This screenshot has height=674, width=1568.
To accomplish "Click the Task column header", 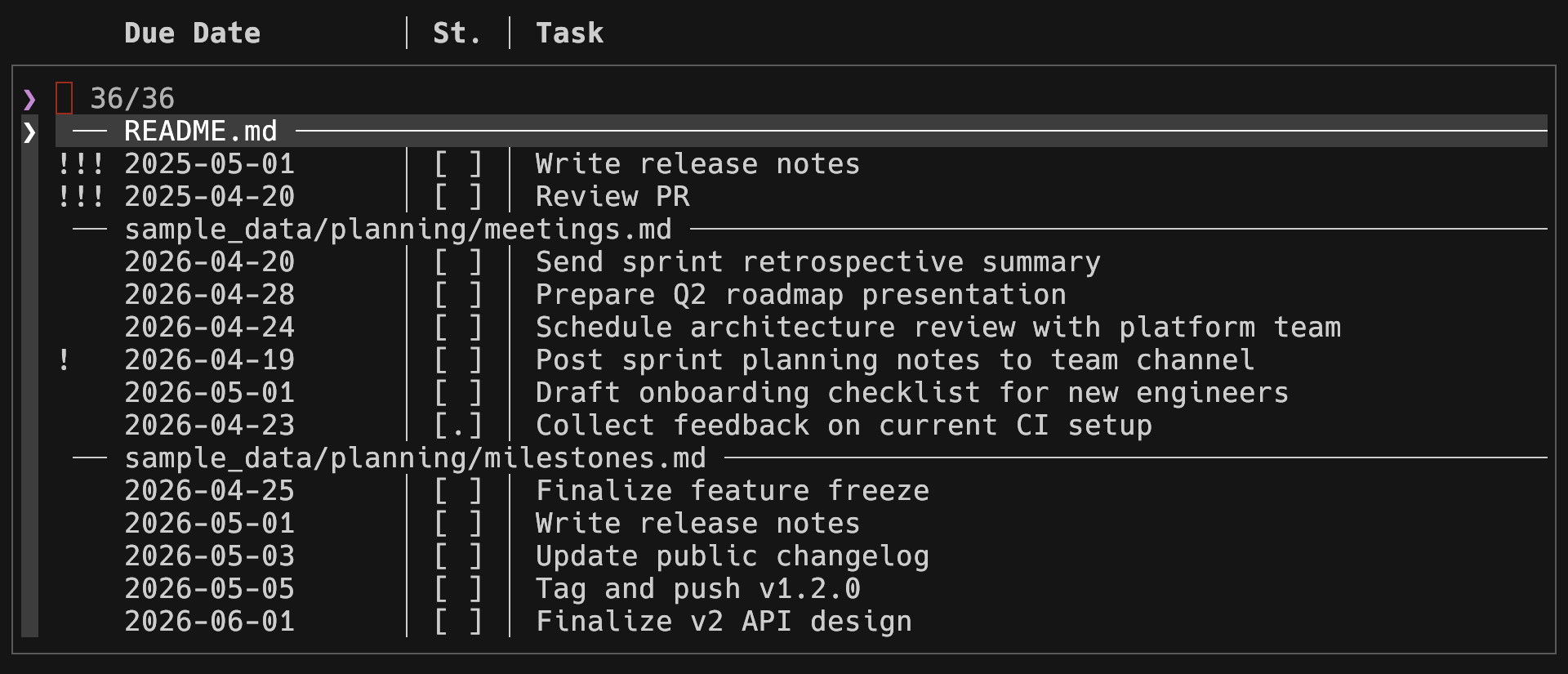I will (569, 33).
